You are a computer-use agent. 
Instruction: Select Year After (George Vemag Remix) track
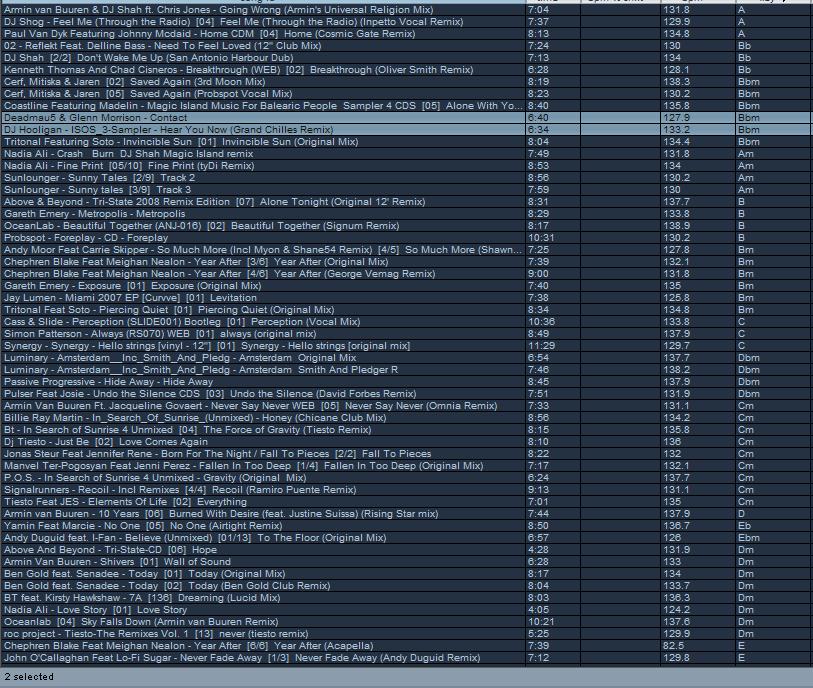[406, 274]
